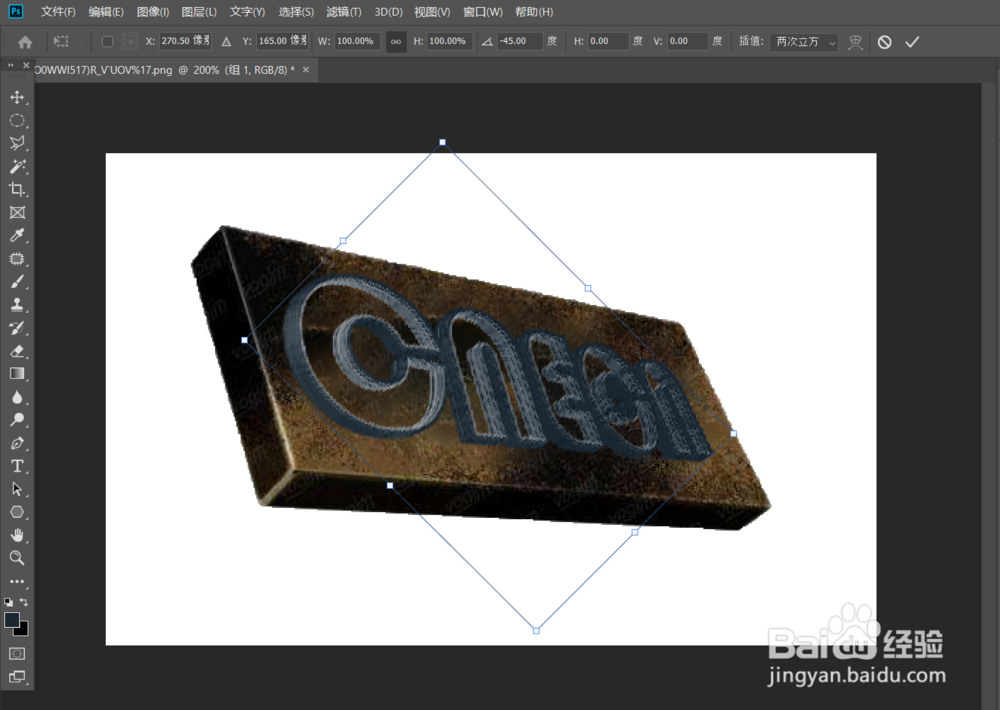This screenshot has width=1000, height=710.
Task: Open the 图层(L) menu
Action: point(199,11)
